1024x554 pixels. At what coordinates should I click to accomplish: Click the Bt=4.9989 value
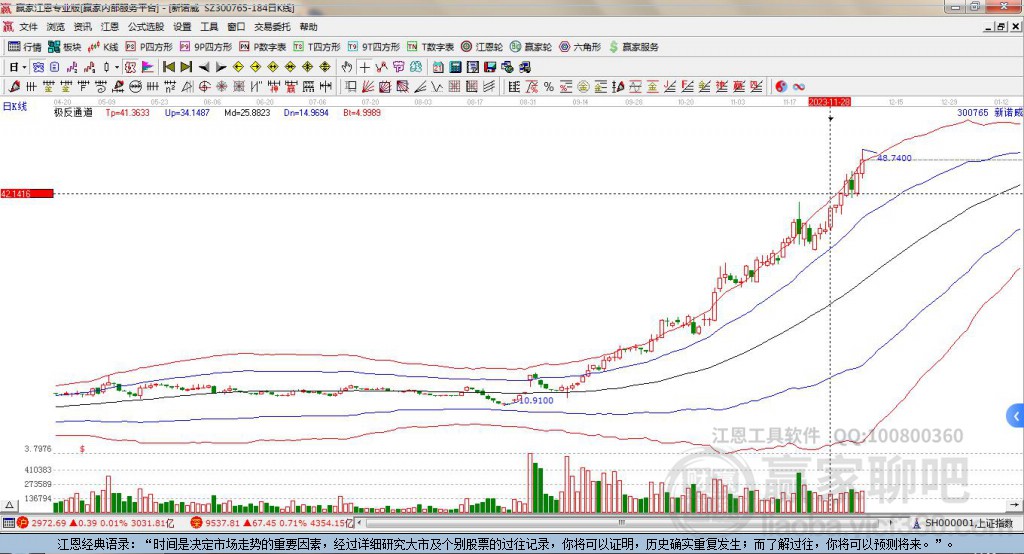(x=362, y=112)
